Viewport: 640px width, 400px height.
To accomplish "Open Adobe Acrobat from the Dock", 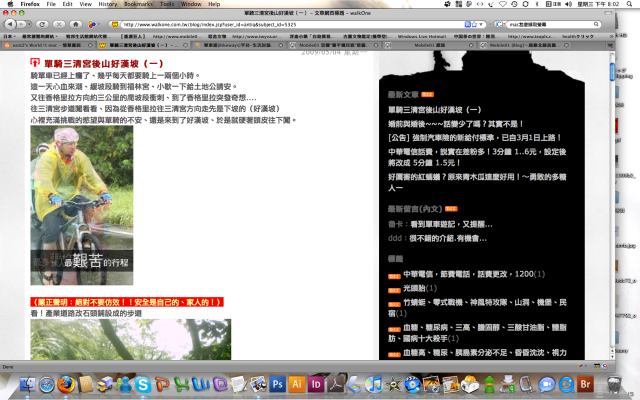I will pos(335,384).
